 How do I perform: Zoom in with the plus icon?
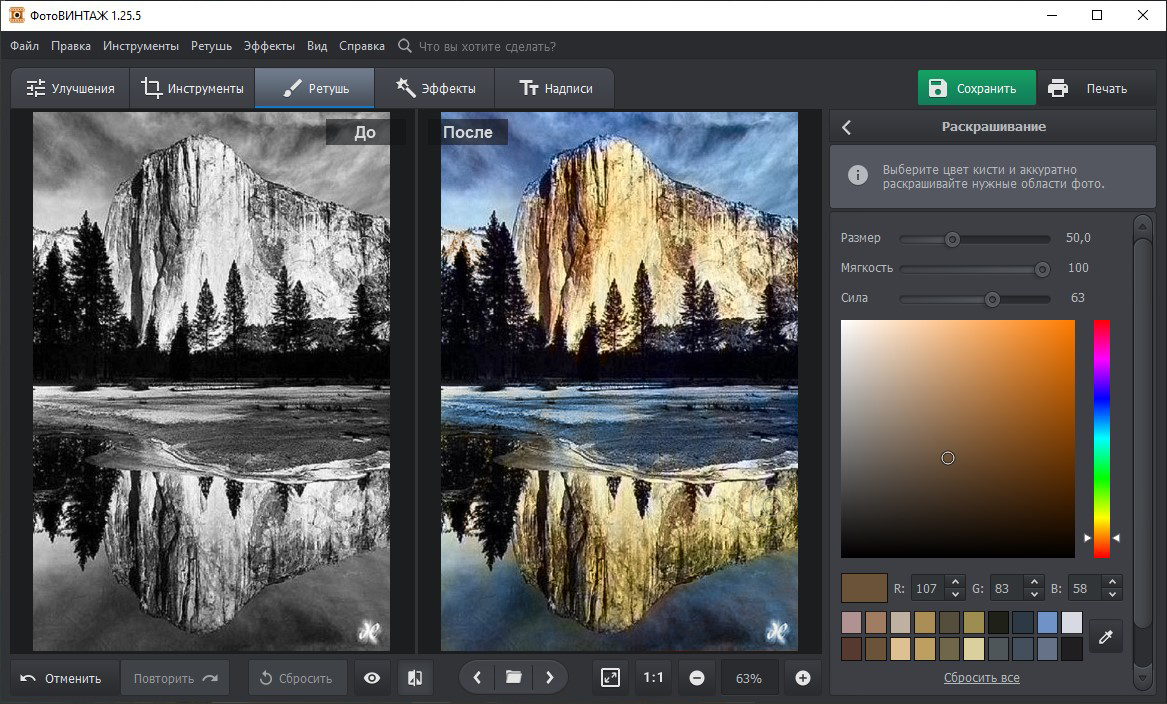tap(802, 678)
